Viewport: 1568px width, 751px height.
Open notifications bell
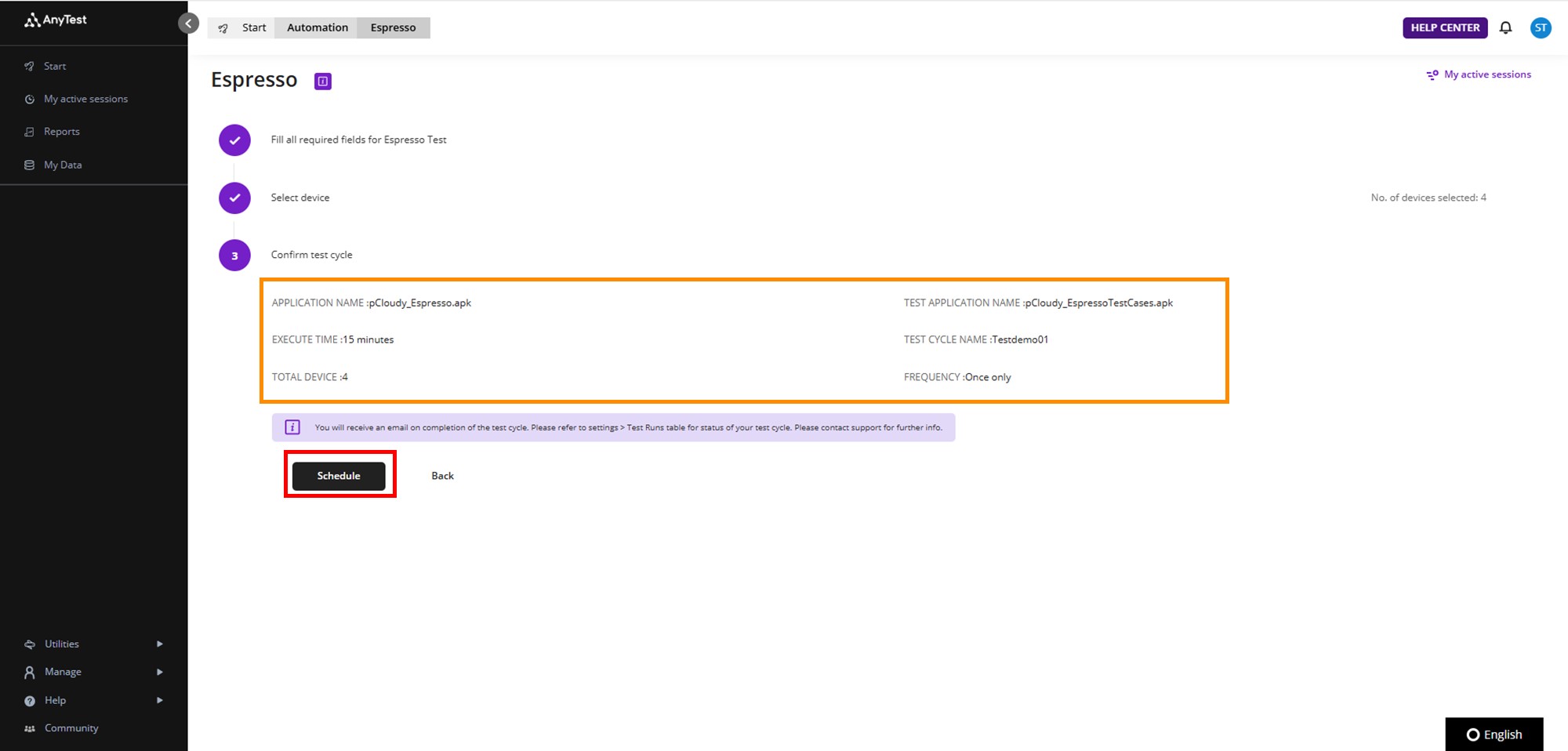pos(1505,27)
